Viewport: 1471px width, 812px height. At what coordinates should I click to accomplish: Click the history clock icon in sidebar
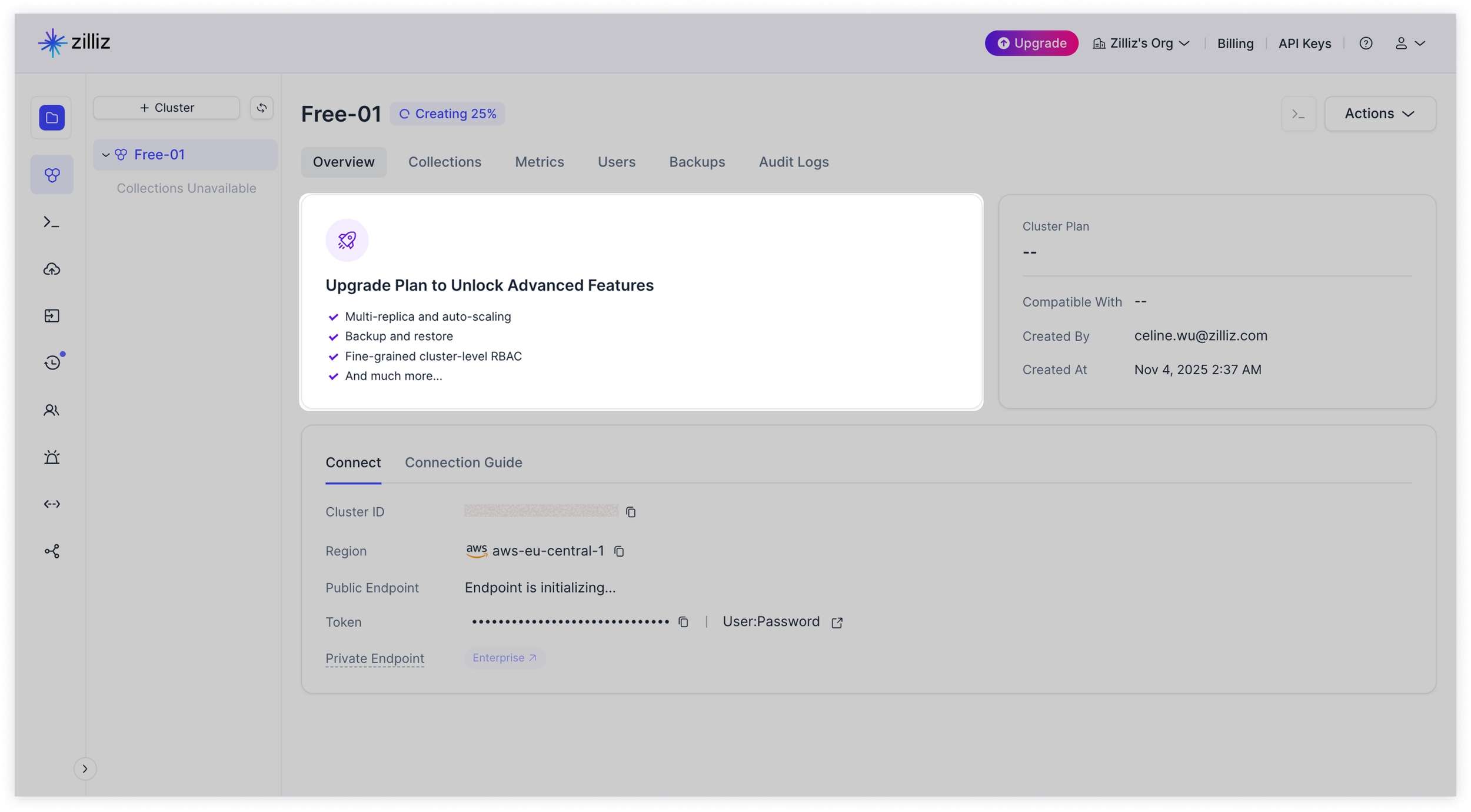point(52,362)
